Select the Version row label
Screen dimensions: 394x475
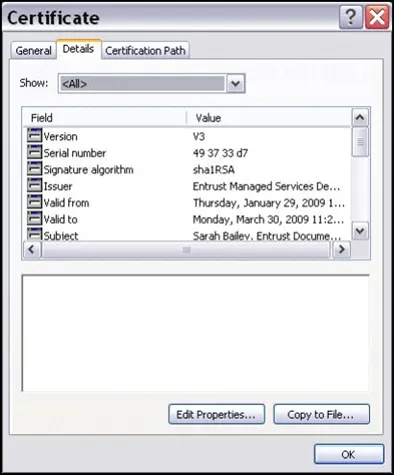click(x=60, y=136)
